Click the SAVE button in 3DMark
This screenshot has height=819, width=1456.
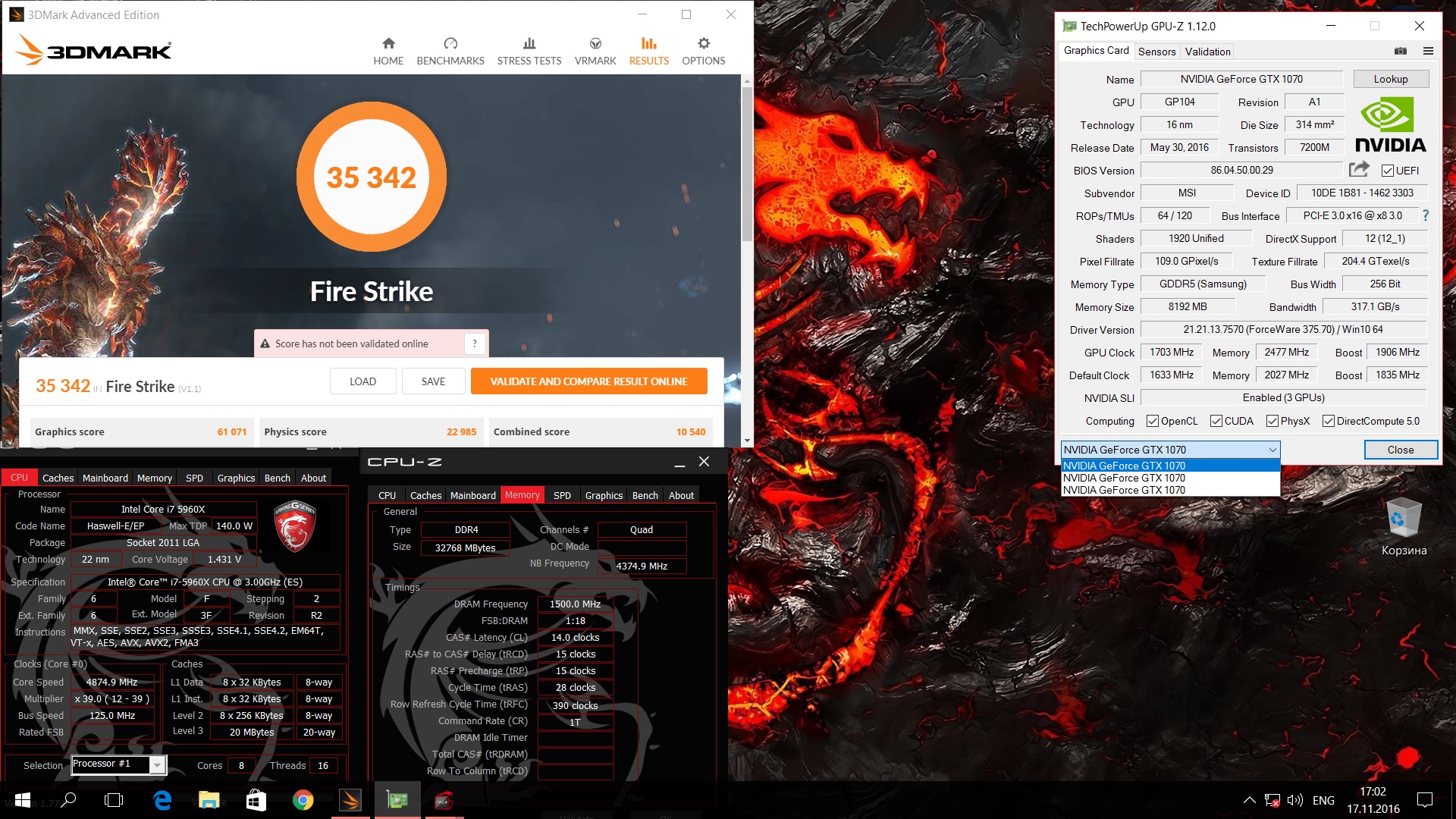[433, 381]
